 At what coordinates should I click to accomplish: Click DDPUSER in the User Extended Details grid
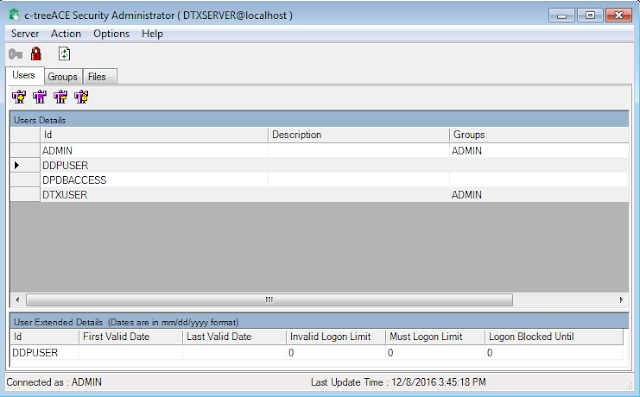pos(44,353)
